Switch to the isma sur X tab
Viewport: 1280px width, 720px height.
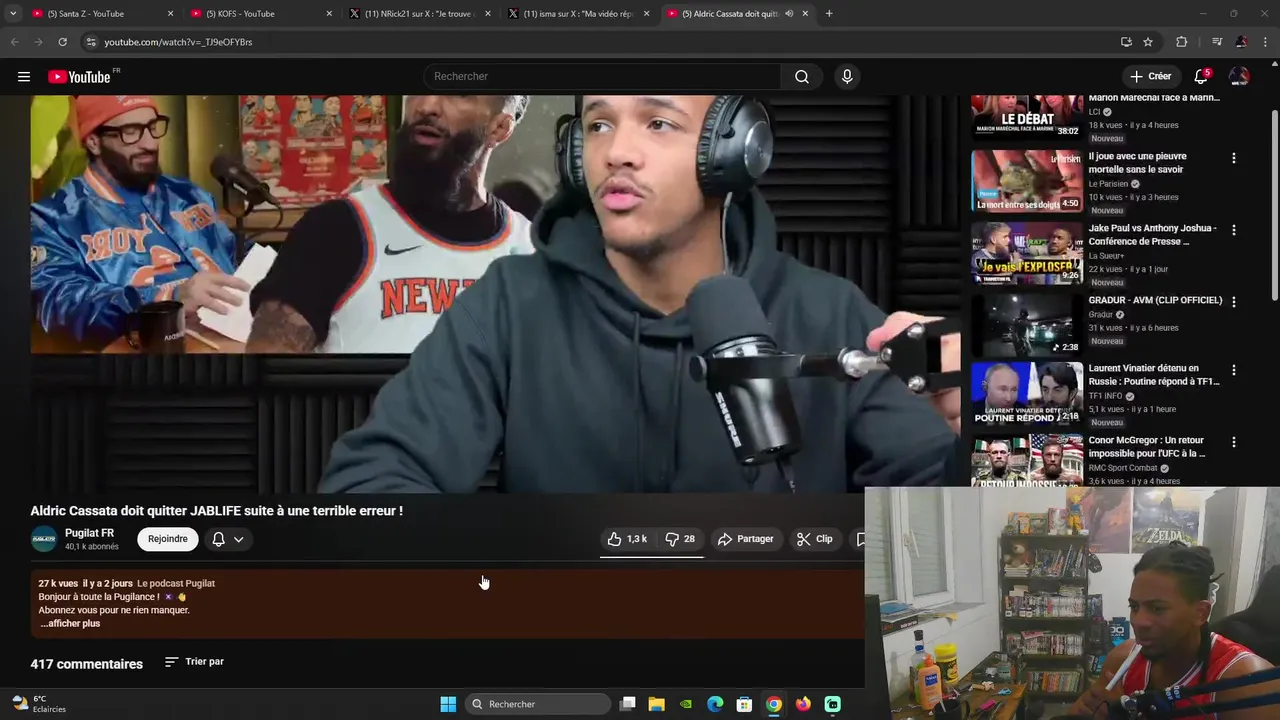[579, 14]
